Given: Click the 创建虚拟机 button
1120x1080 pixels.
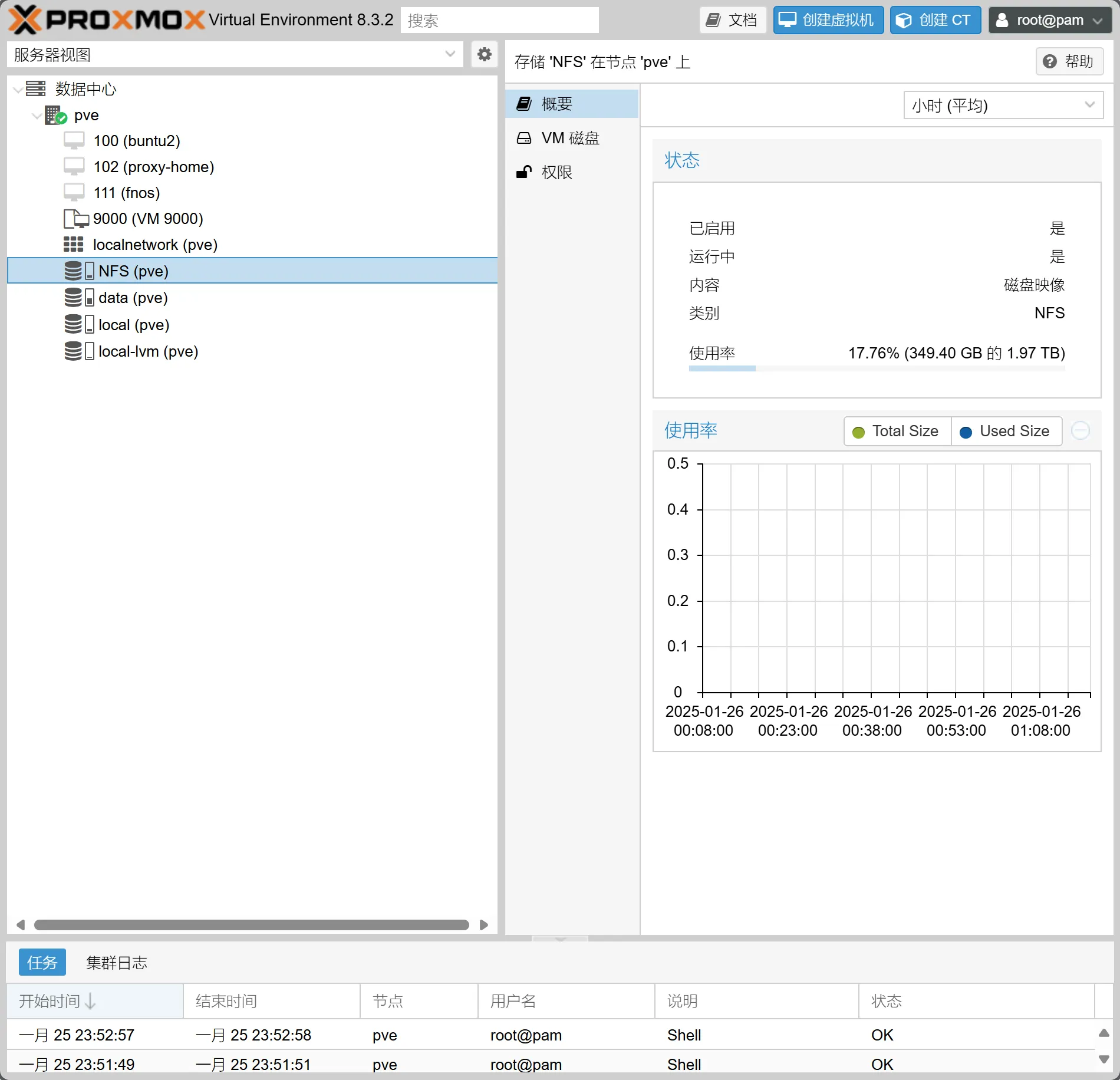Looking at the screenshot, I should click(x=828, y=20).
